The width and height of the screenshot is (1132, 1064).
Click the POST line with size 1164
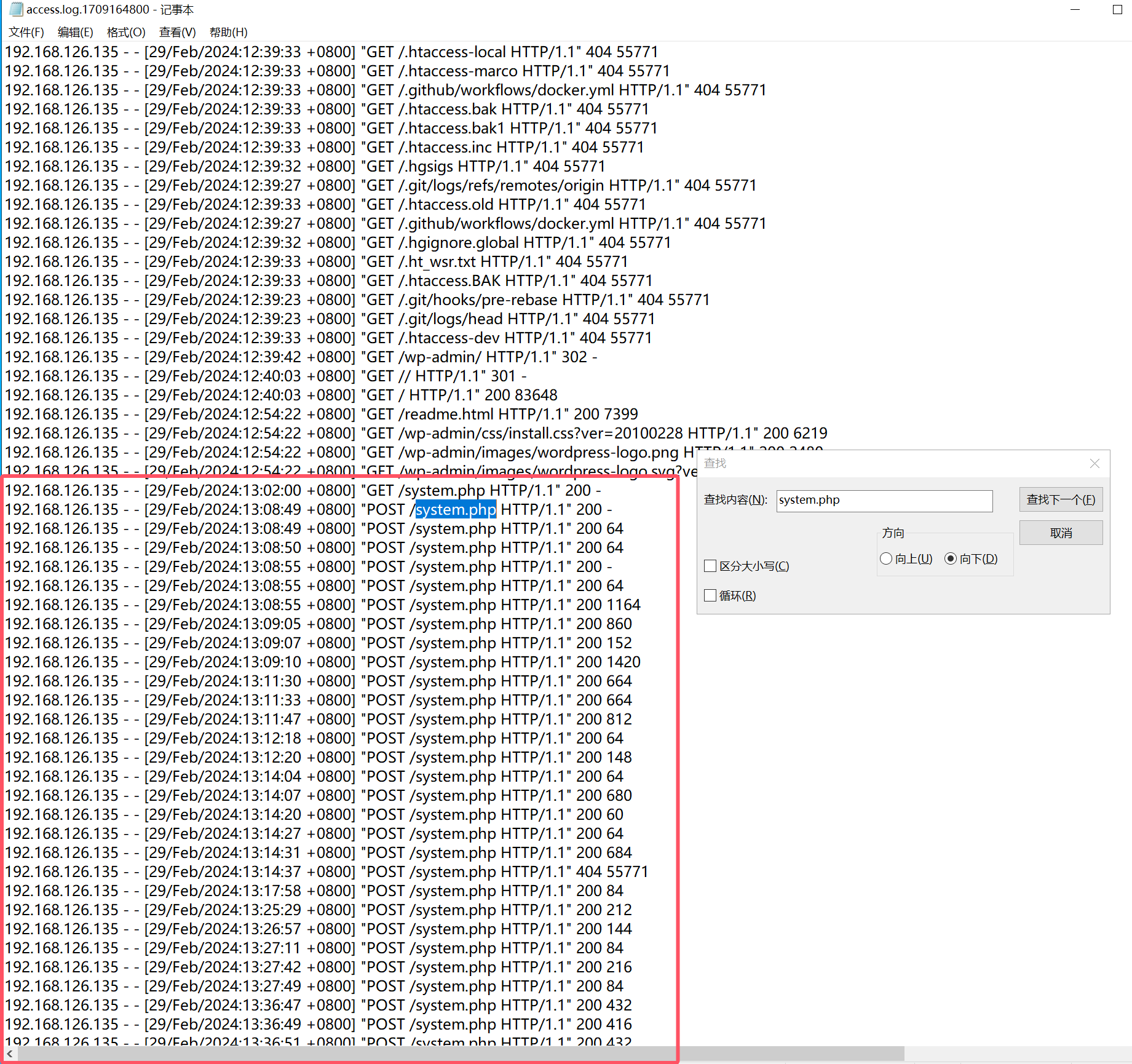(323, 605)
